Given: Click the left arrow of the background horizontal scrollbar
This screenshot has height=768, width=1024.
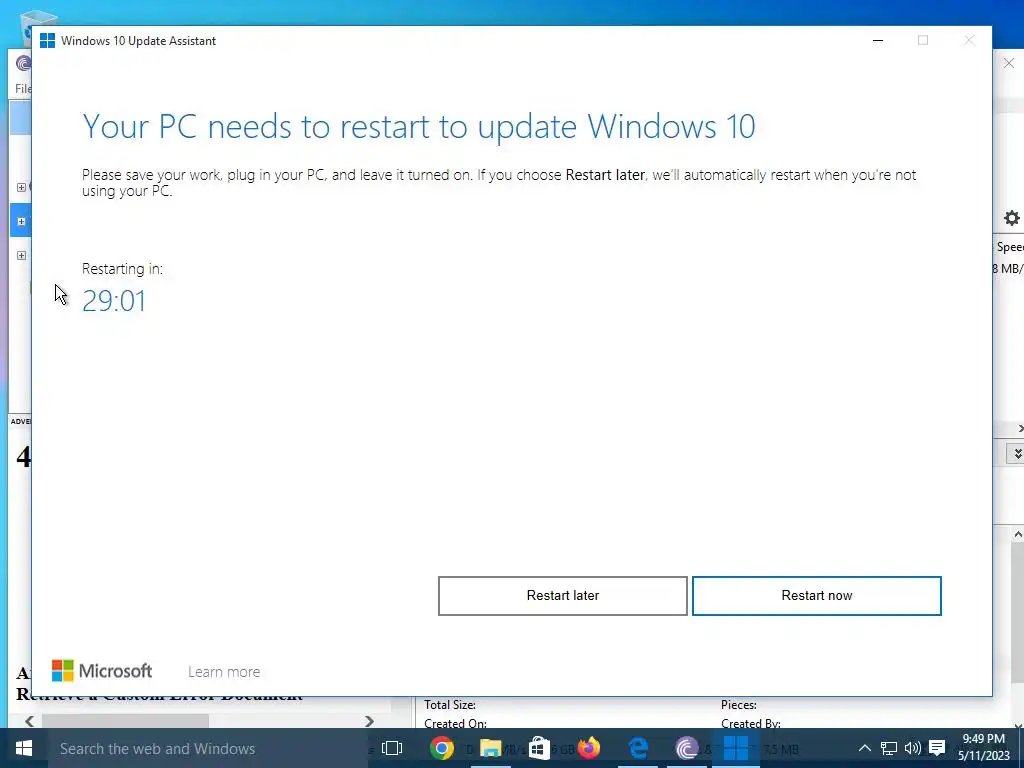Looking at the screenshot, I should click(29, 721).
